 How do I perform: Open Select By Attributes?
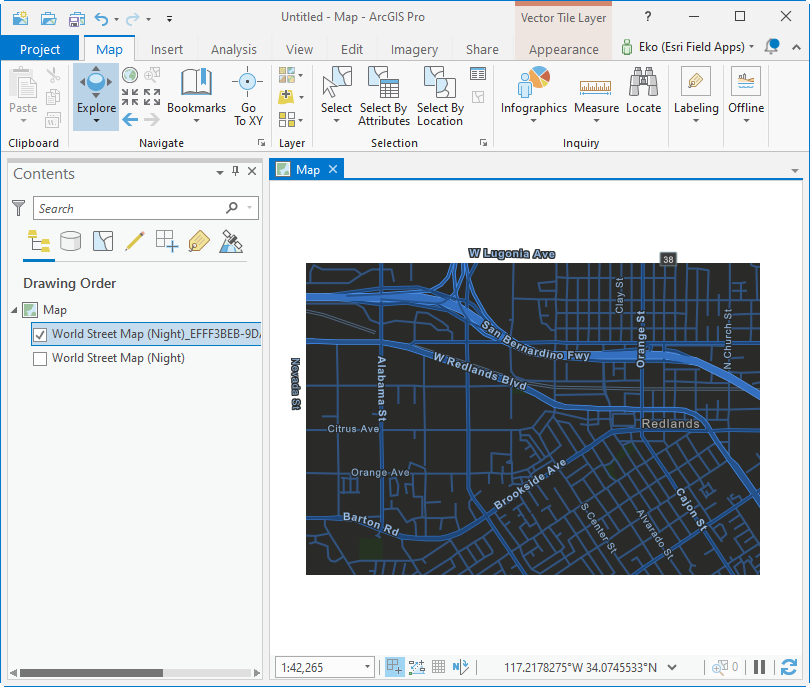coord(383,96)
